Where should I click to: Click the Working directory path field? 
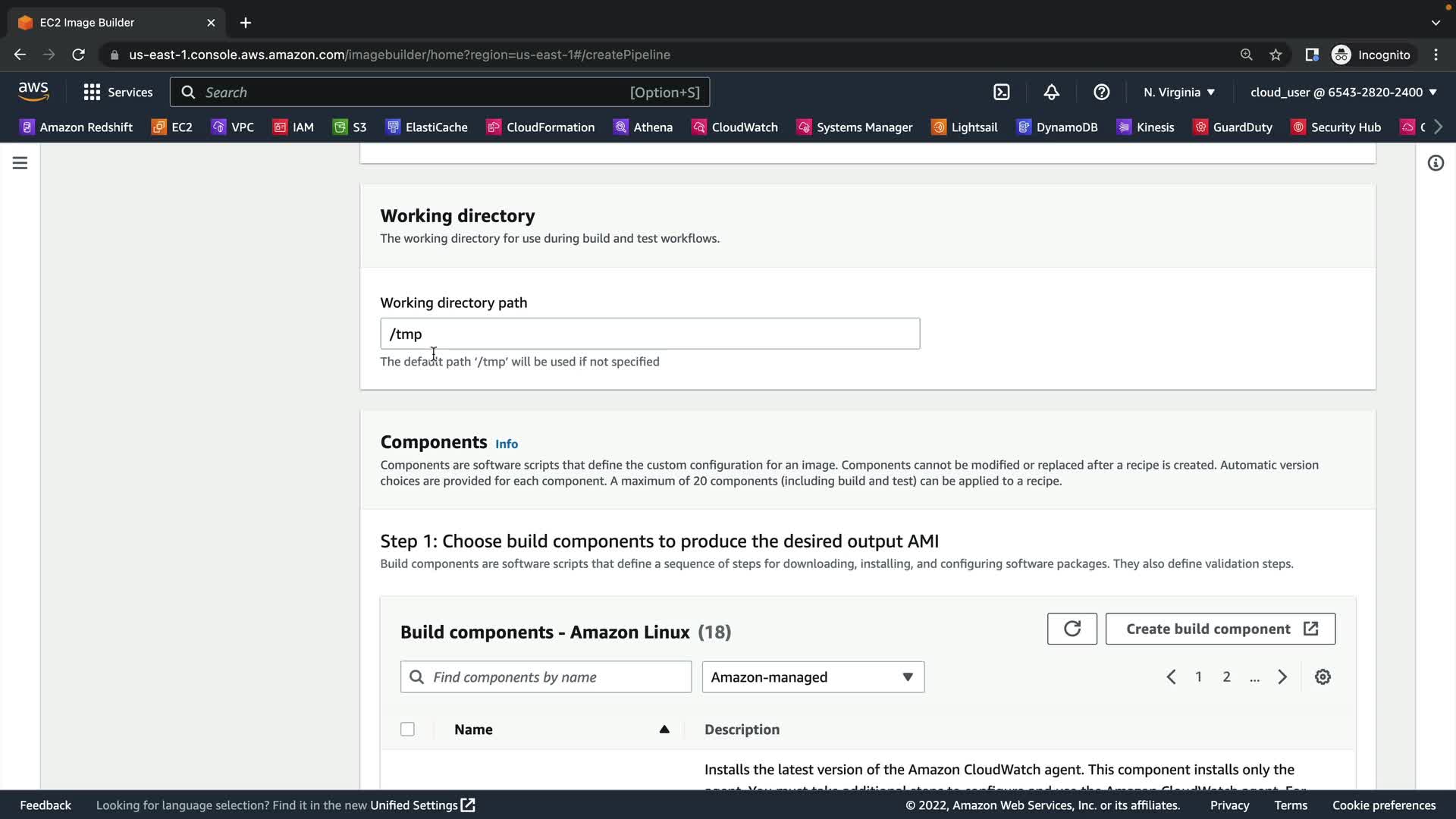649,334
